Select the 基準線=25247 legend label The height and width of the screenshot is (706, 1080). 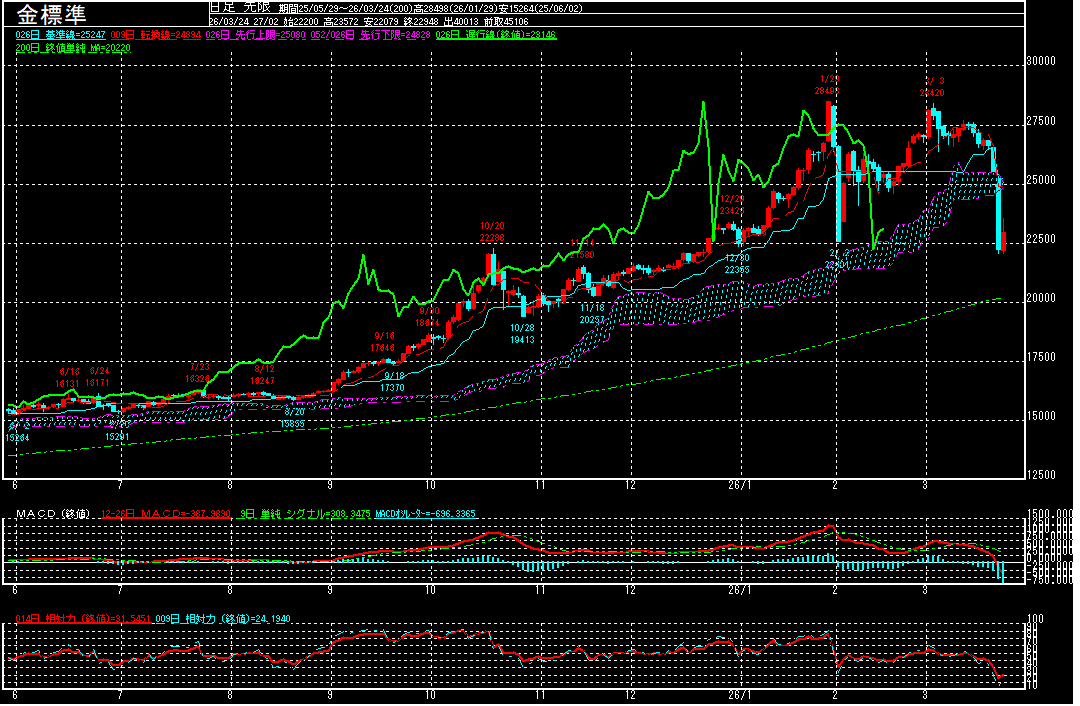(x=55, y=35)
